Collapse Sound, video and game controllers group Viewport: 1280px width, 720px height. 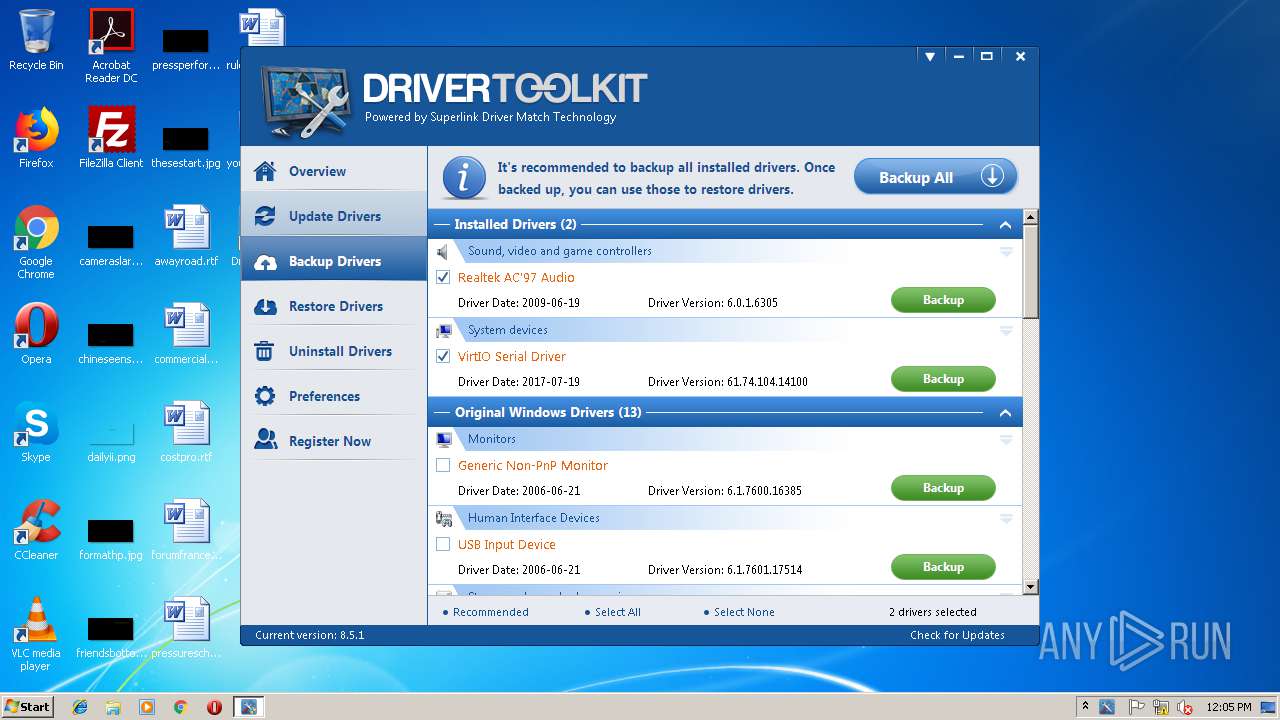click(x=1006, y=252)
